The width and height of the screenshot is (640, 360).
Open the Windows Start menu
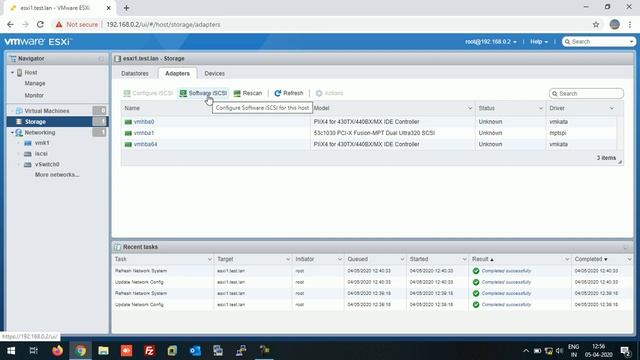[x=11, y=351]
